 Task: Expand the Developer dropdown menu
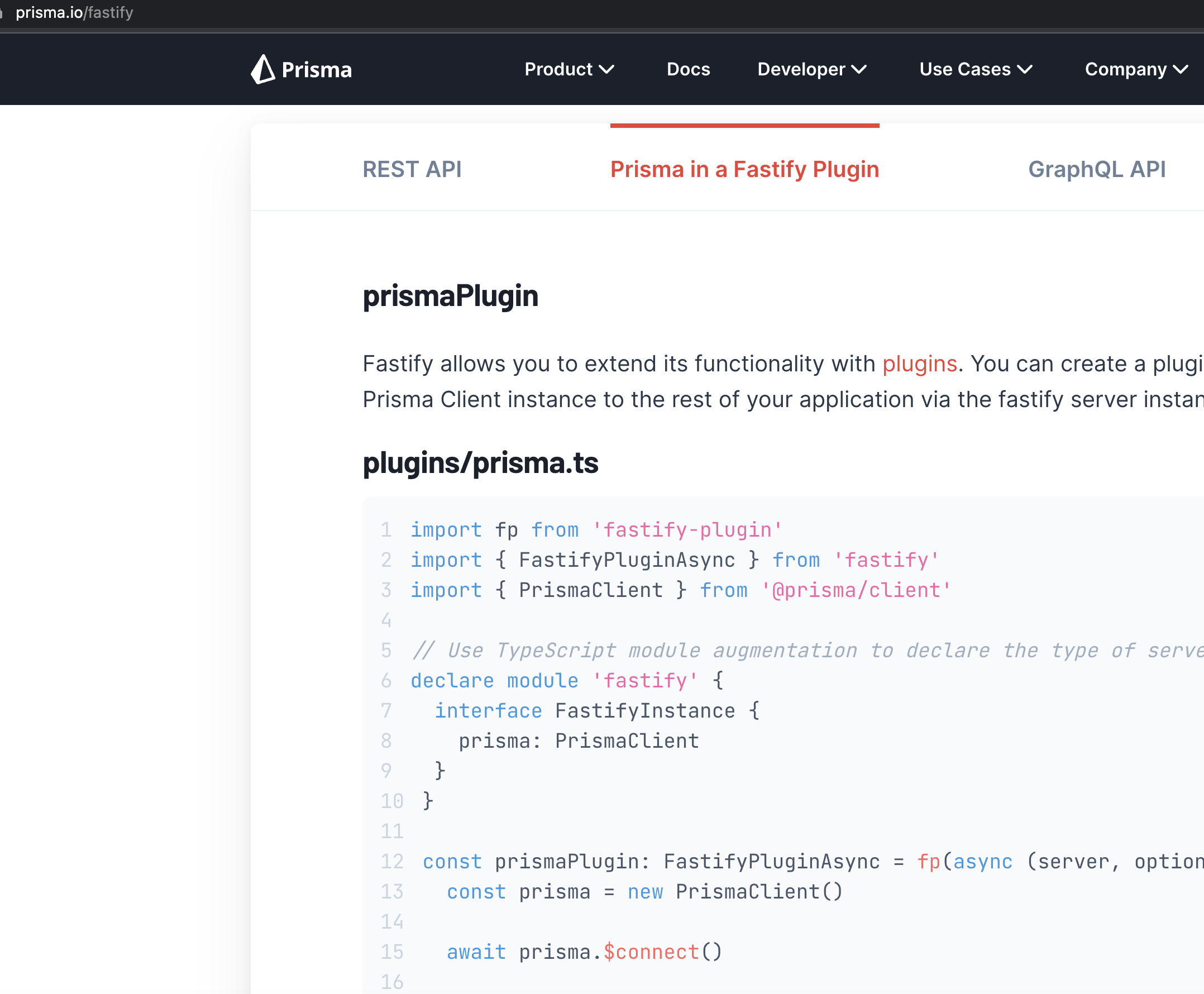[x=801, y=69]
